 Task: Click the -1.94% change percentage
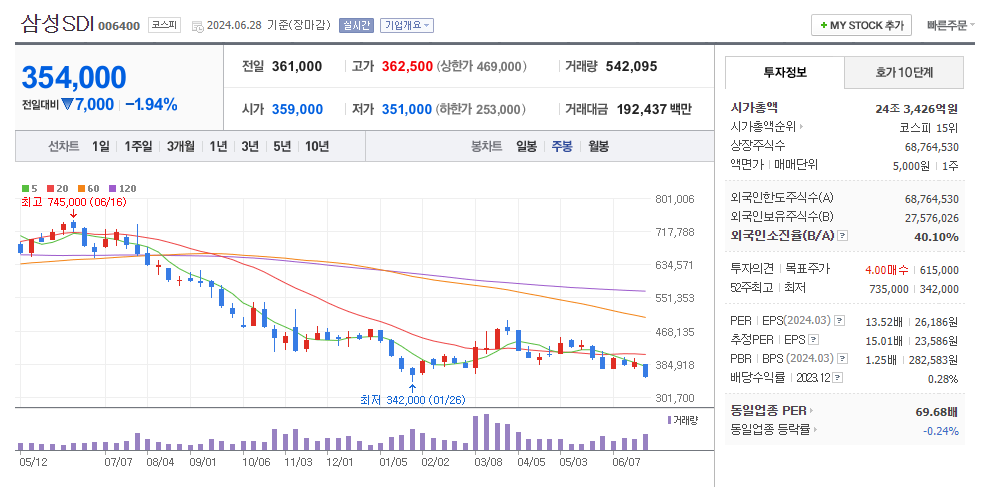(151, 105)
